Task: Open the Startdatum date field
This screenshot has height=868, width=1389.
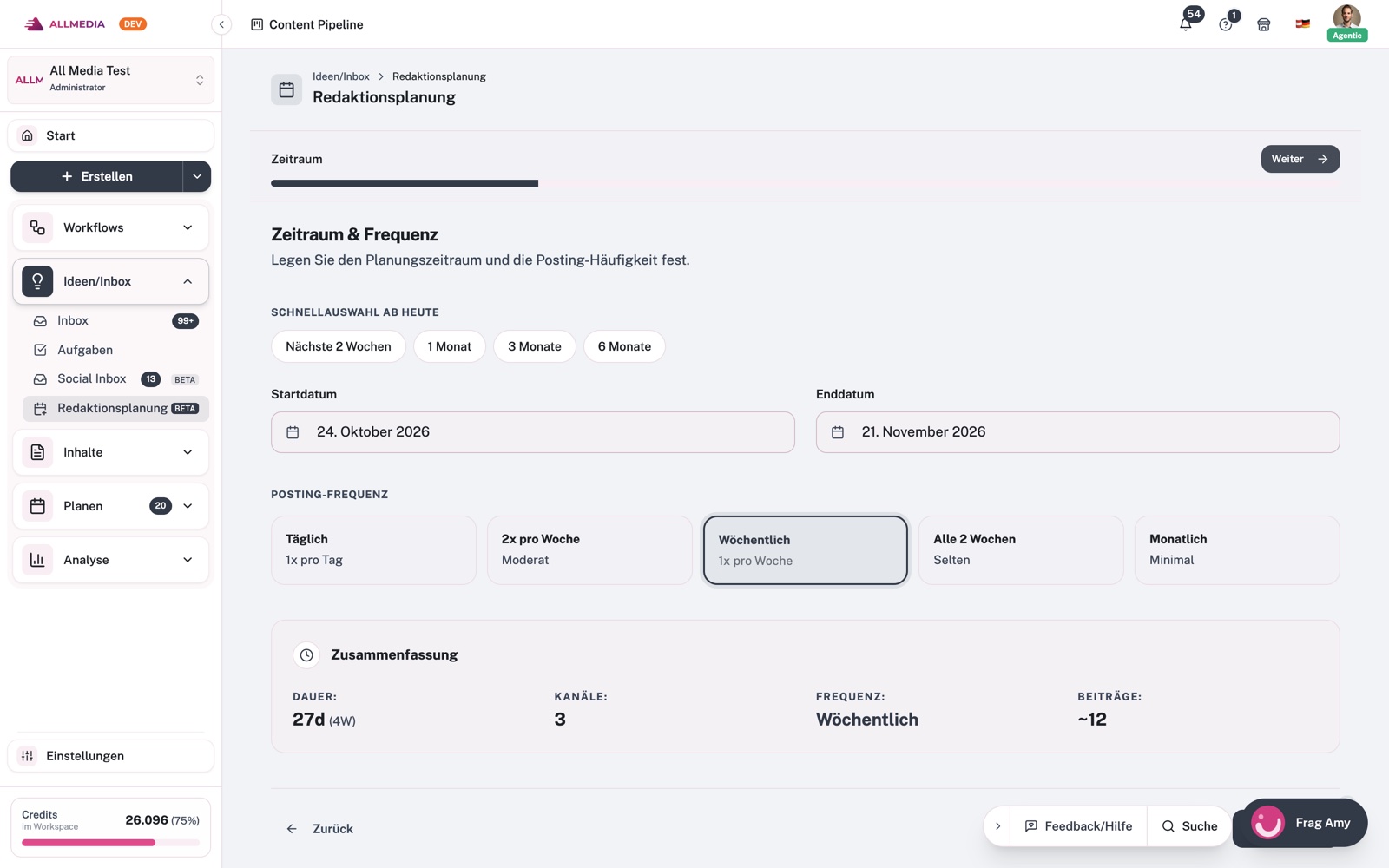Action: point(533,432)
